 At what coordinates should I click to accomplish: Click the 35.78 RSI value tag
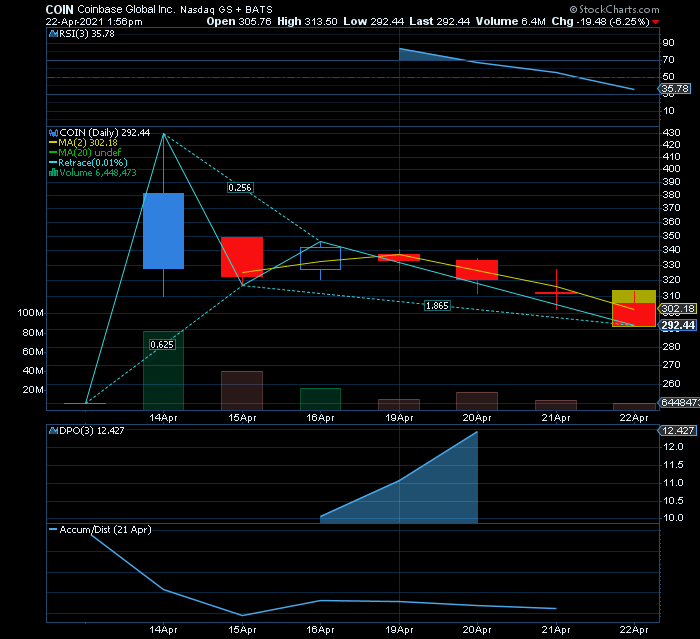[x=675, y=88]
